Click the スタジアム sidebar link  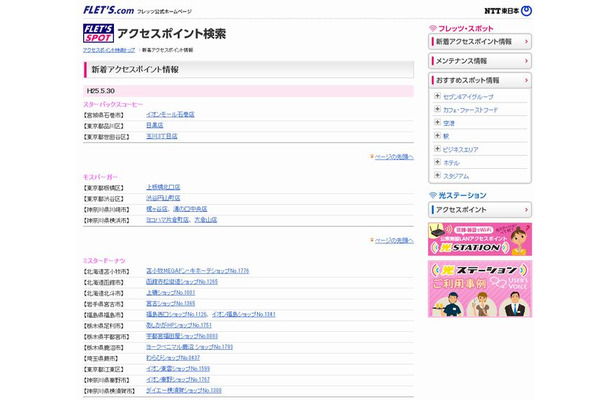pyautogui.click(x=456, y=176)
